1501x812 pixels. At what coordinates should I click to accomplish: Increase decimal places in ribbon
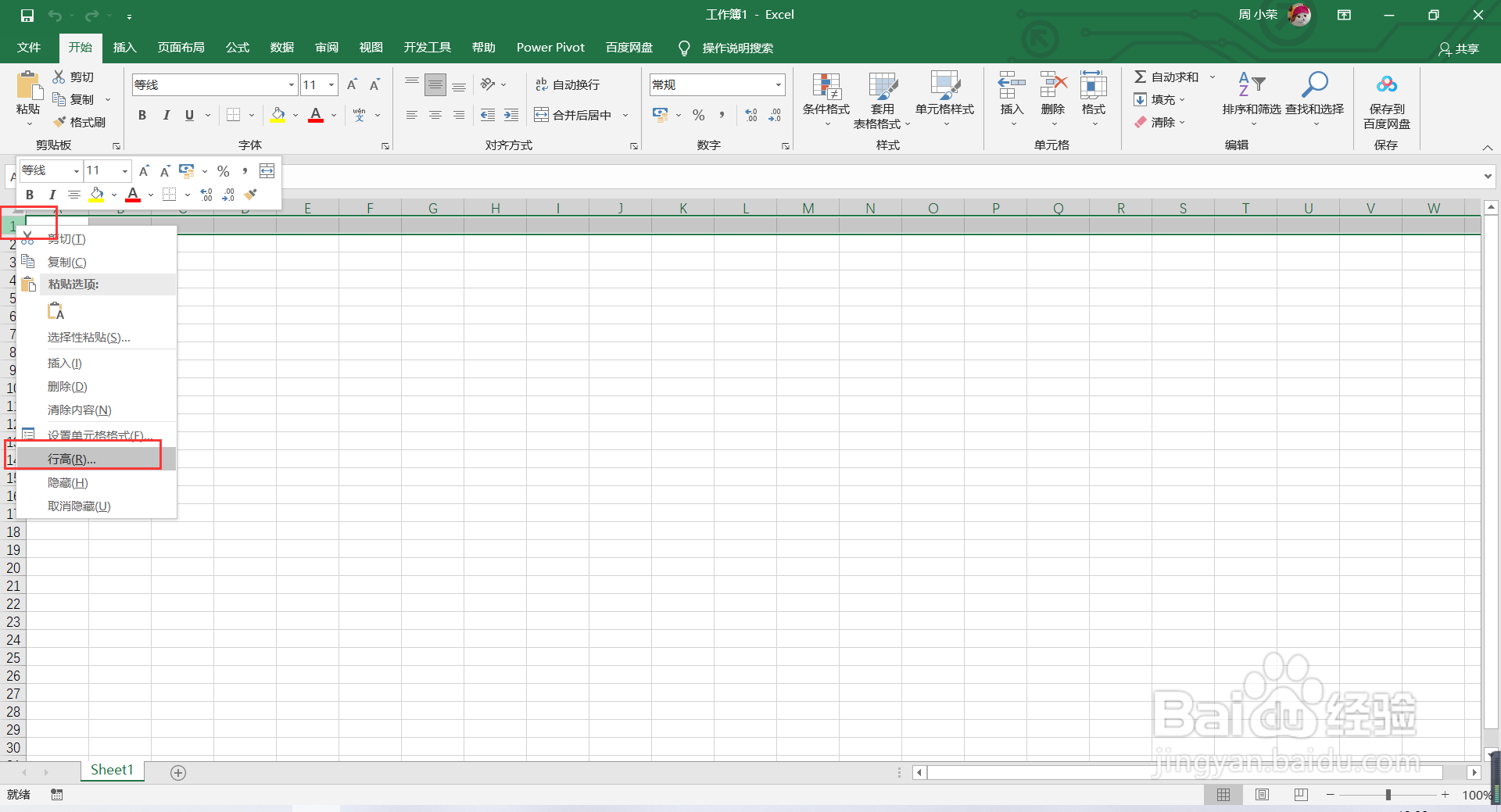[751, 115]
